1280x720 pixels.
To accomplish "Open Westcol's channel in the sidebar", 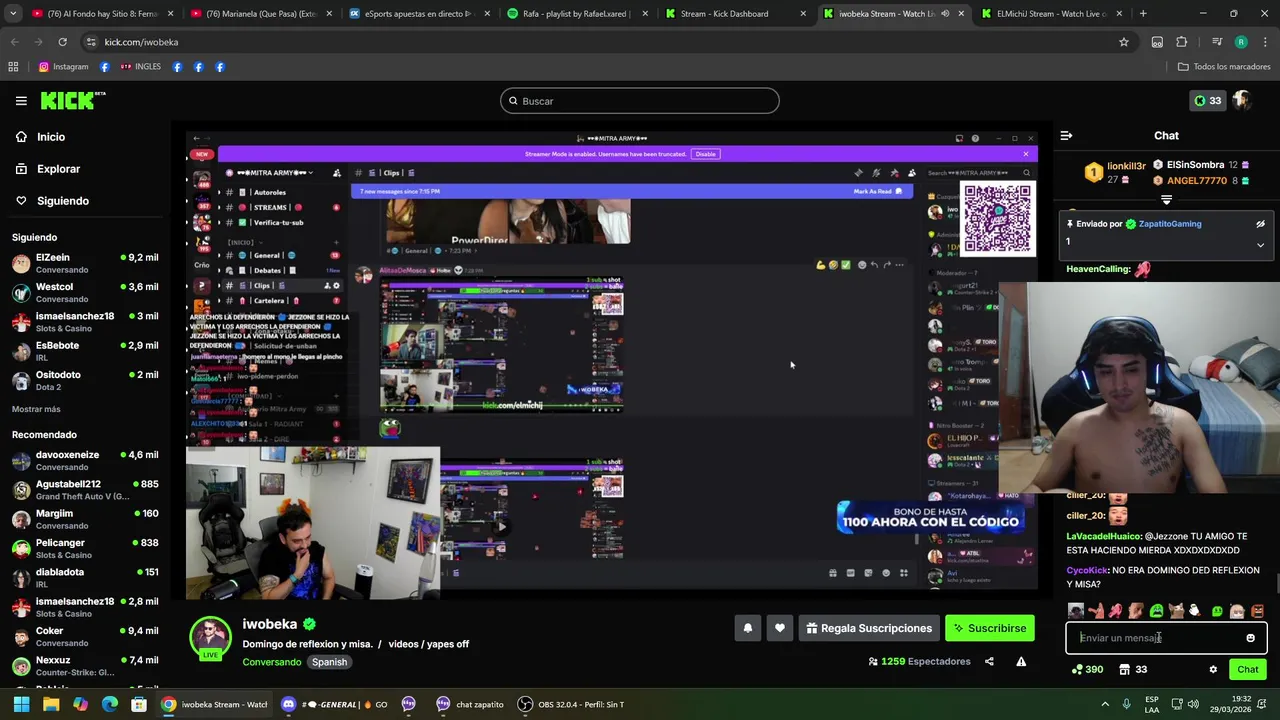I will (85, 293).
